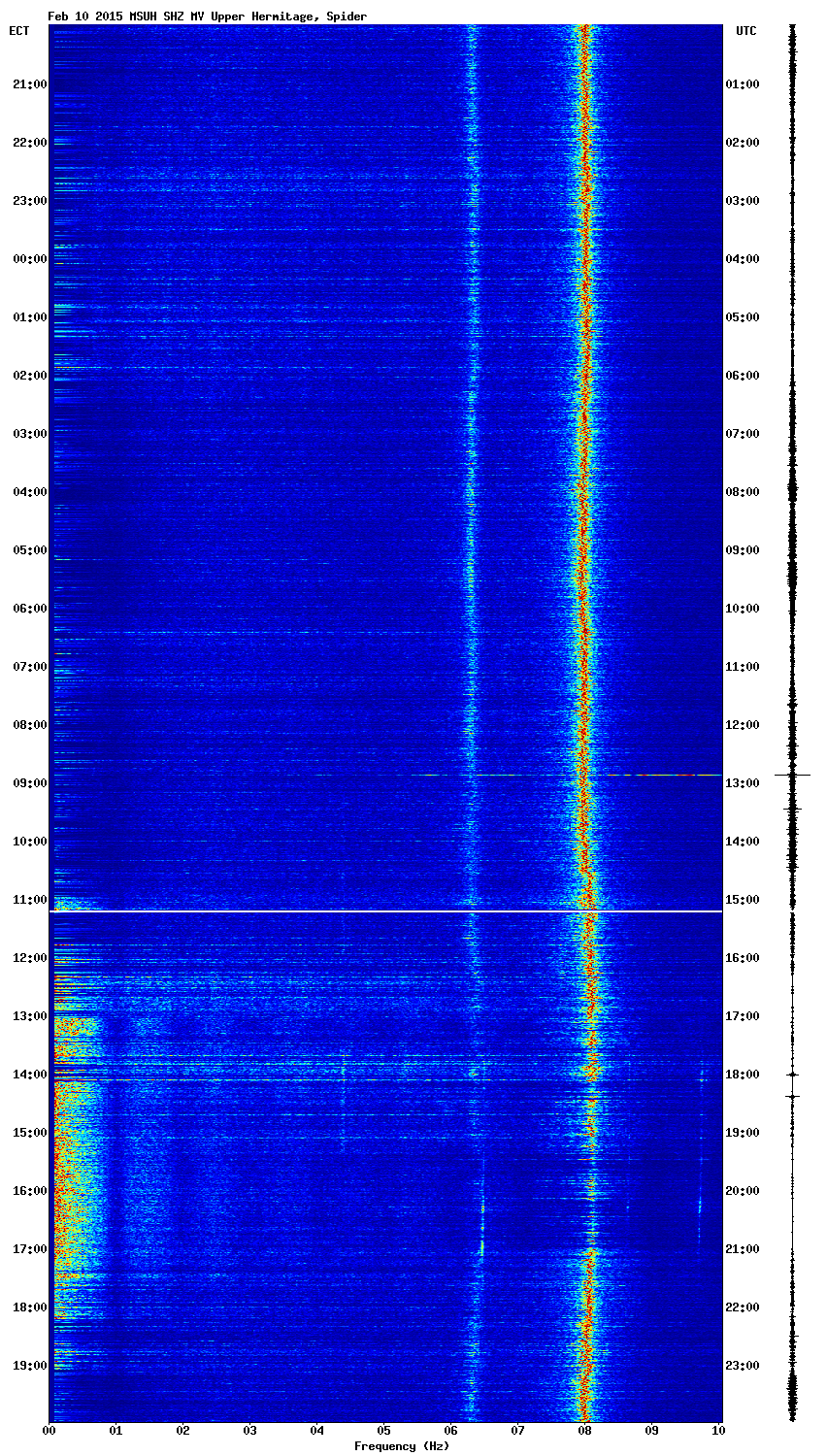This screenshot has width=827, height=1456.
Task: Click the spectrogram title "Feb 10 2015 MSUH SHZ MV Upper Hermitage, Spider"
Action: pos(208,17)
